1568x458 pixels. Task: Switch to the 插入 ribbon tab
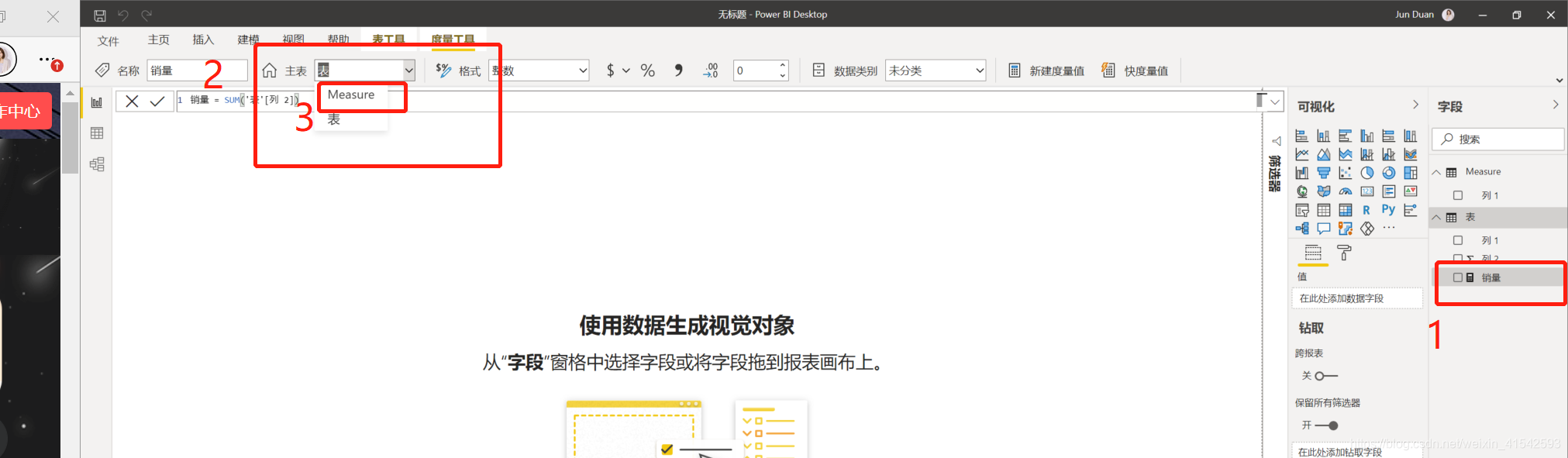[203, 40]
